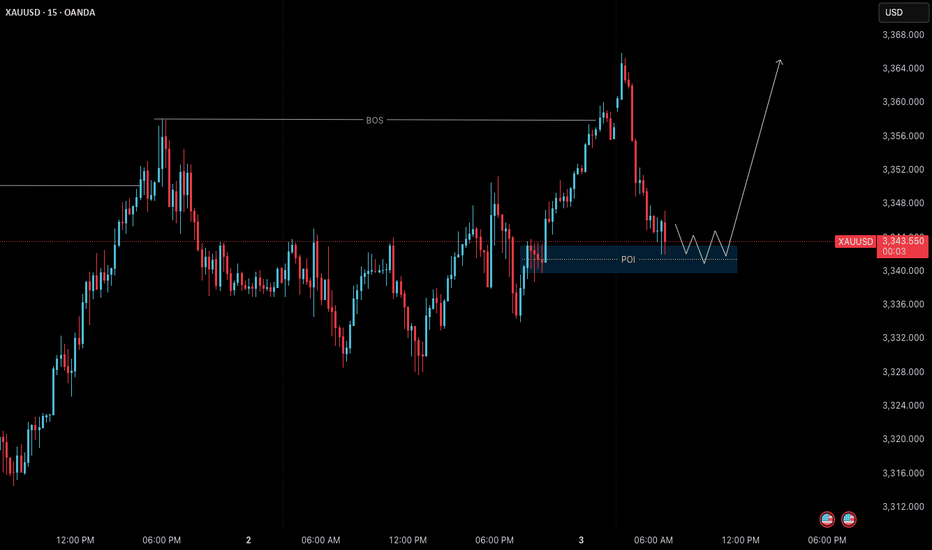Click the 3,352.000 price axis label

(x=903, y=169)
